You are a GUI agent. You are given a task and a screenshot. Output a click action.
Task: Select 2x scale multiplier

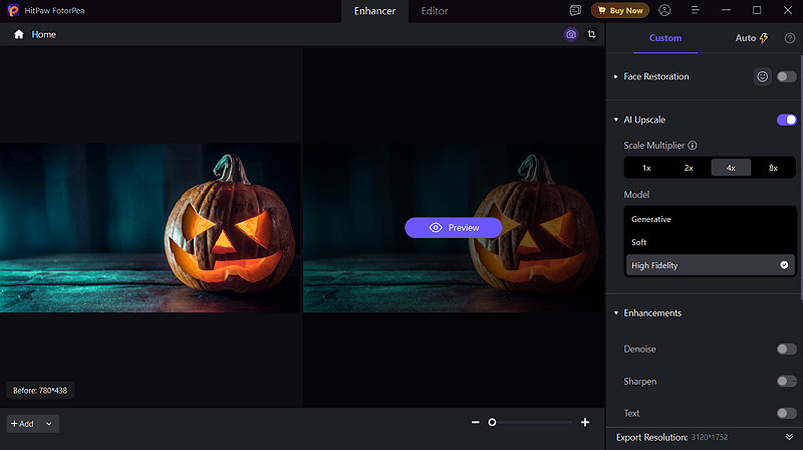point(689,168)
